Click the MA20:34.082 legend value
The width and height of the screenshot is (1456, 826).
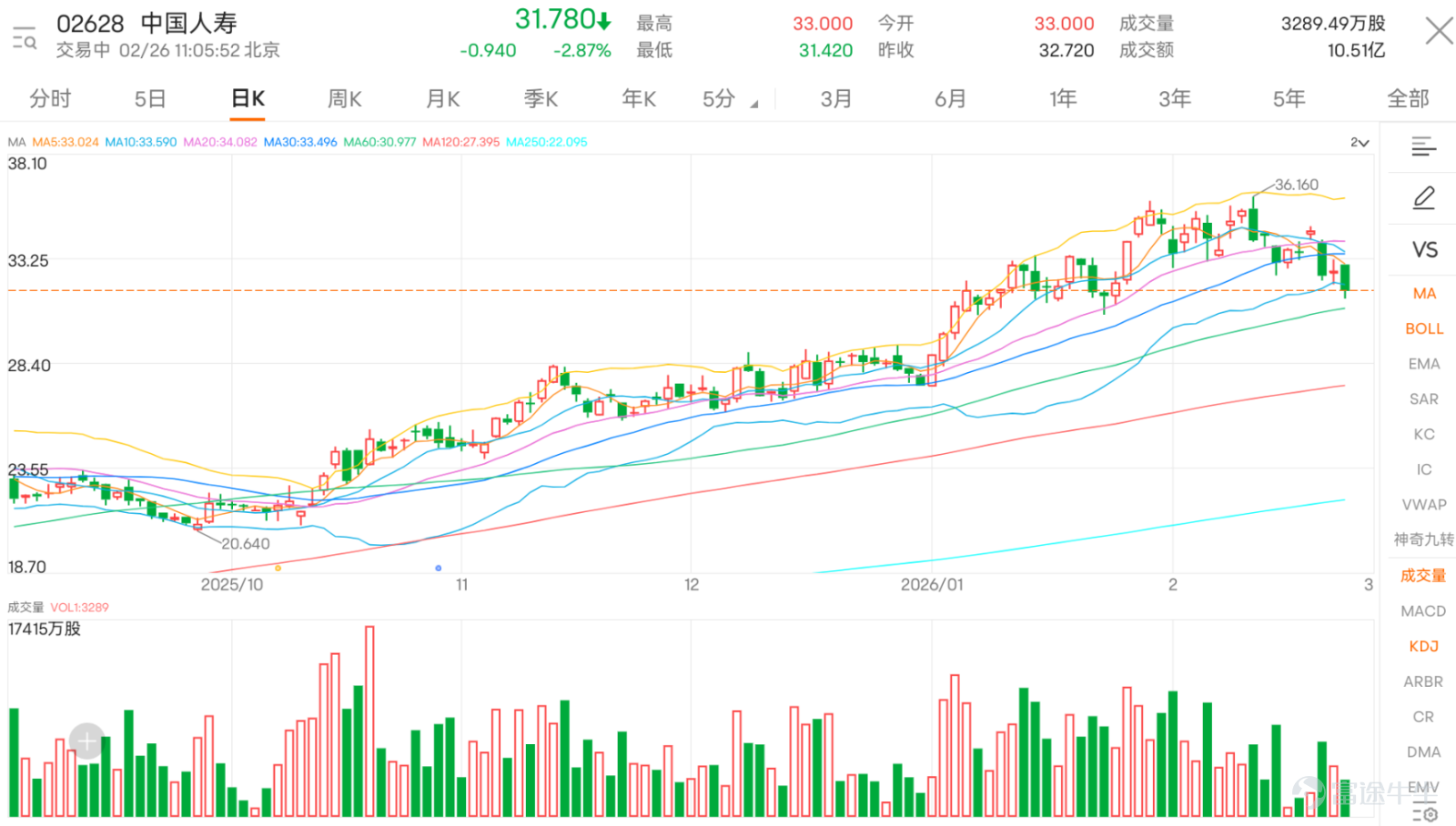220,143
